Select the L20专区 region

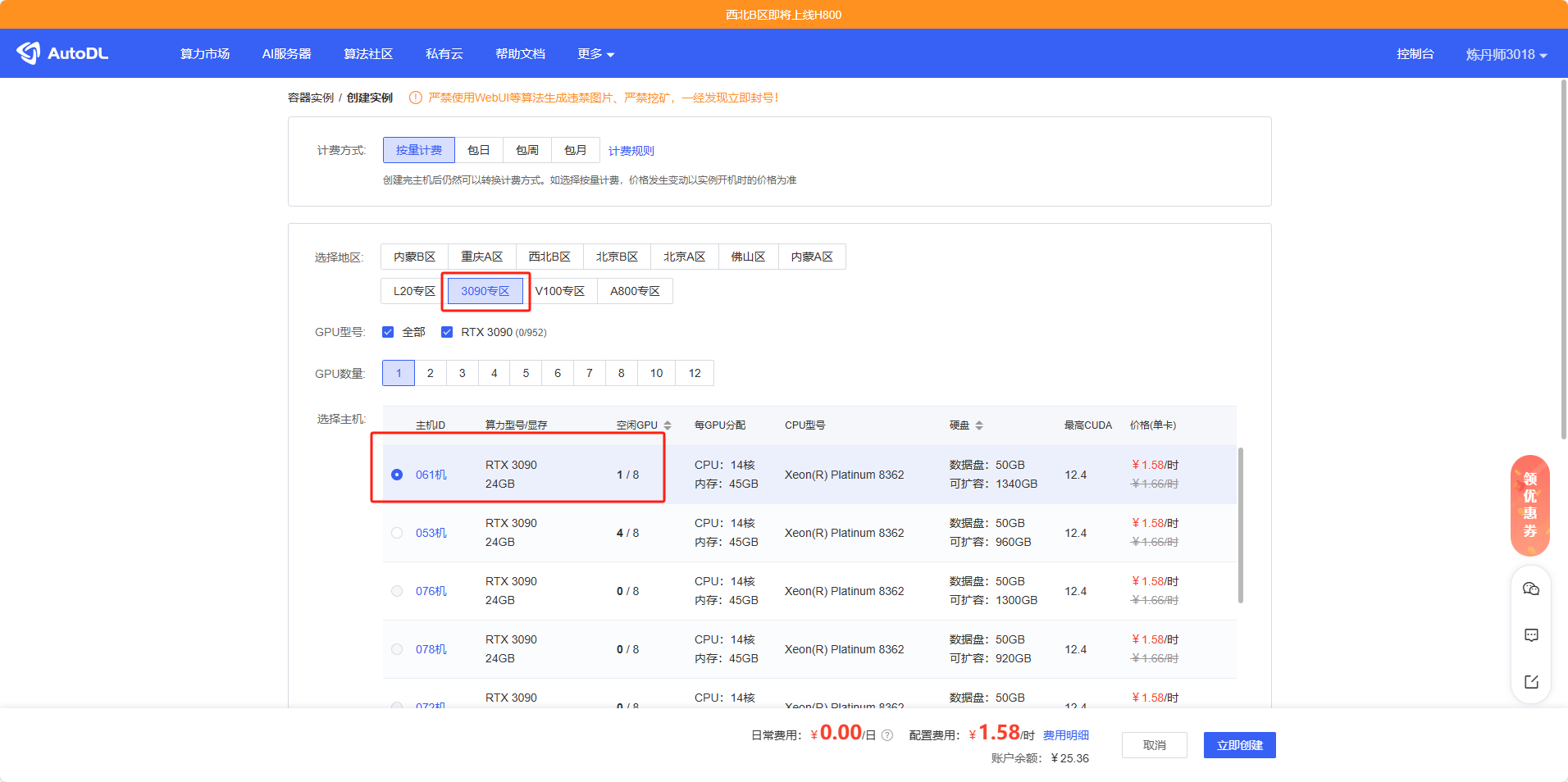click(x=414, y=291)
